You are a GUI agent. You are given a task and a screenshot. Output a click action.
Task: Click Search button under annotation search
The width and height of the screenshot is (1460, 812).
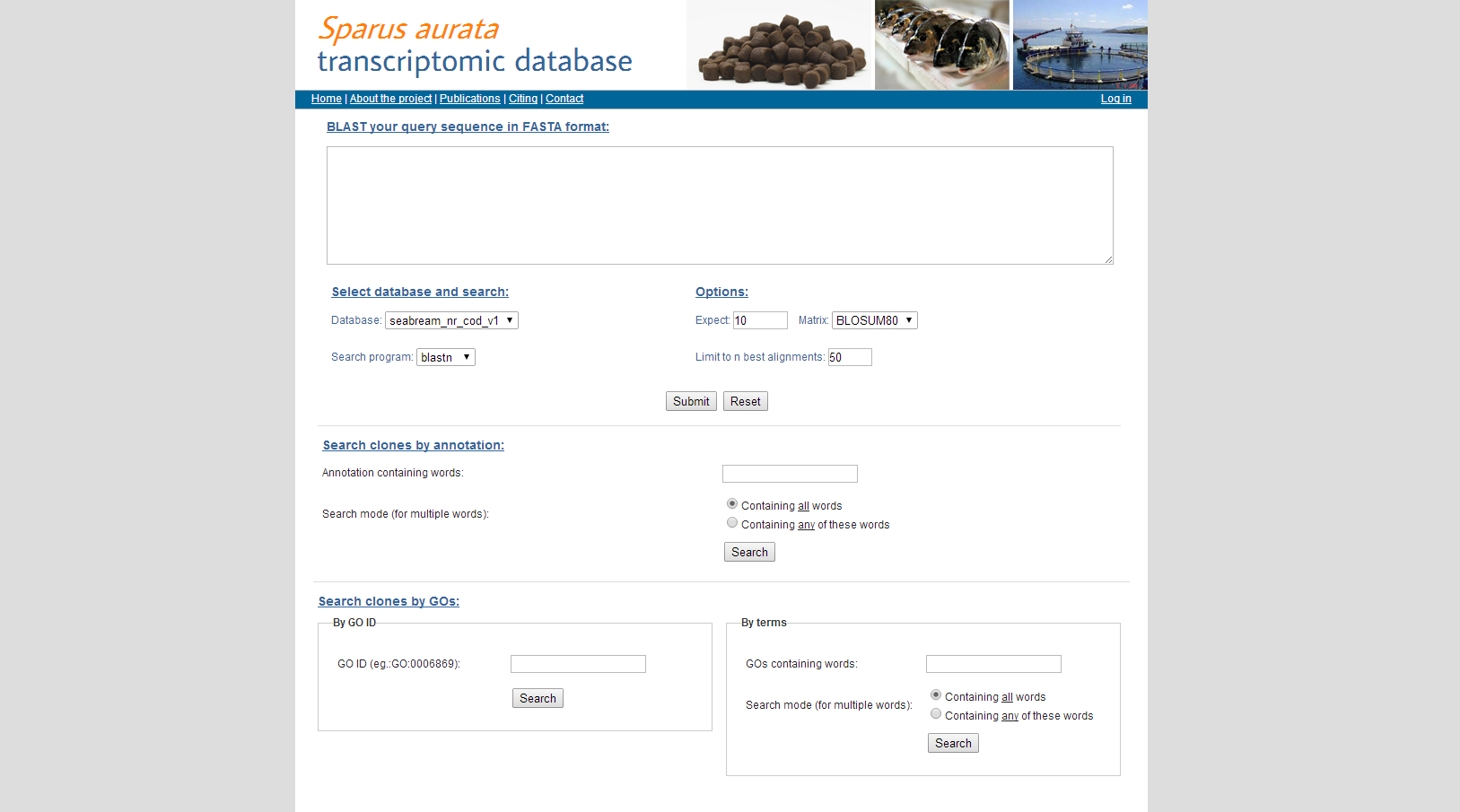click(x=749, y=552)
